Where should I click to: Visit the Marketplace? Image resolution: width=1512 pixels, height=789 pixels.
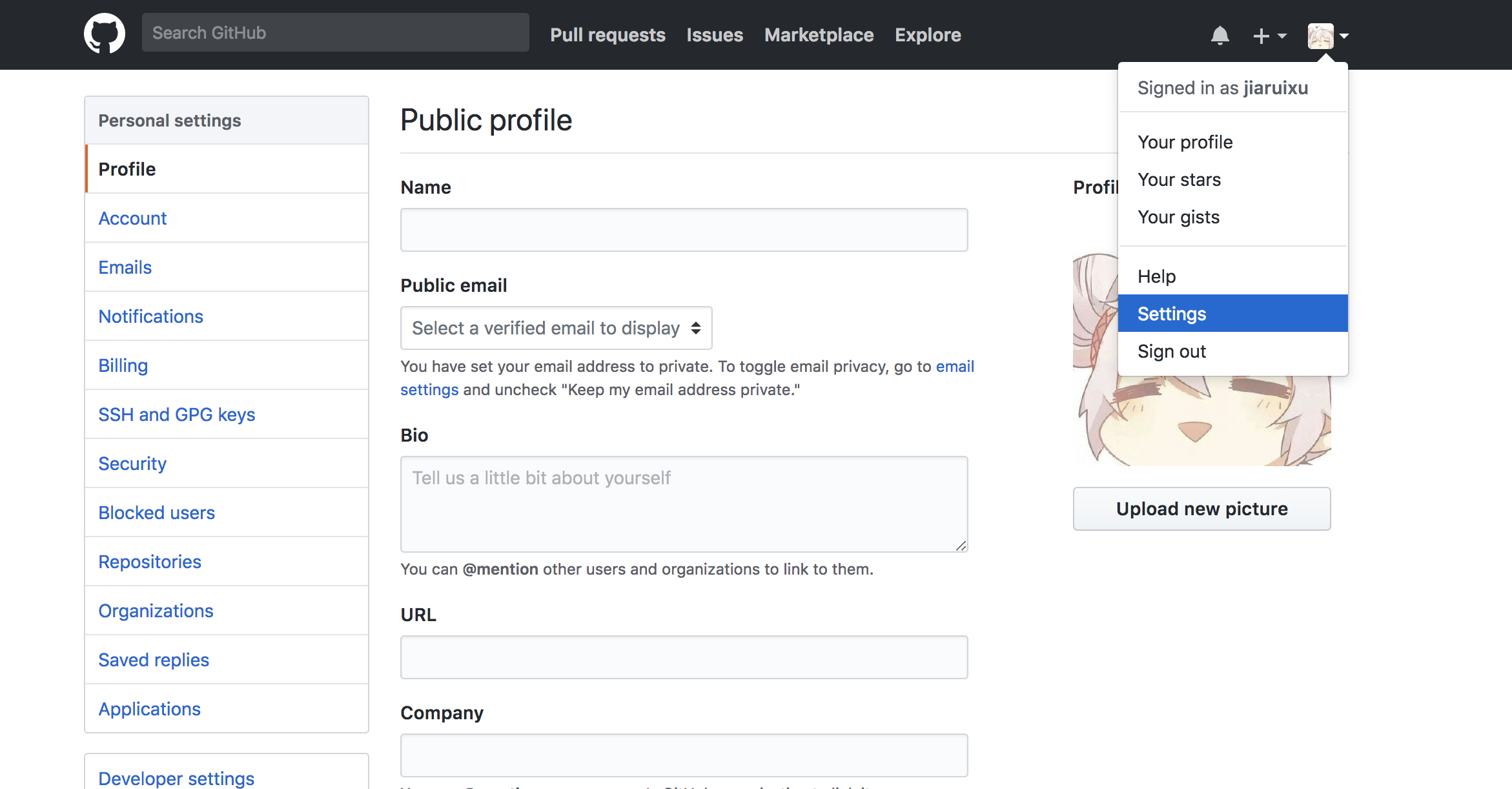tap(819, 35)
